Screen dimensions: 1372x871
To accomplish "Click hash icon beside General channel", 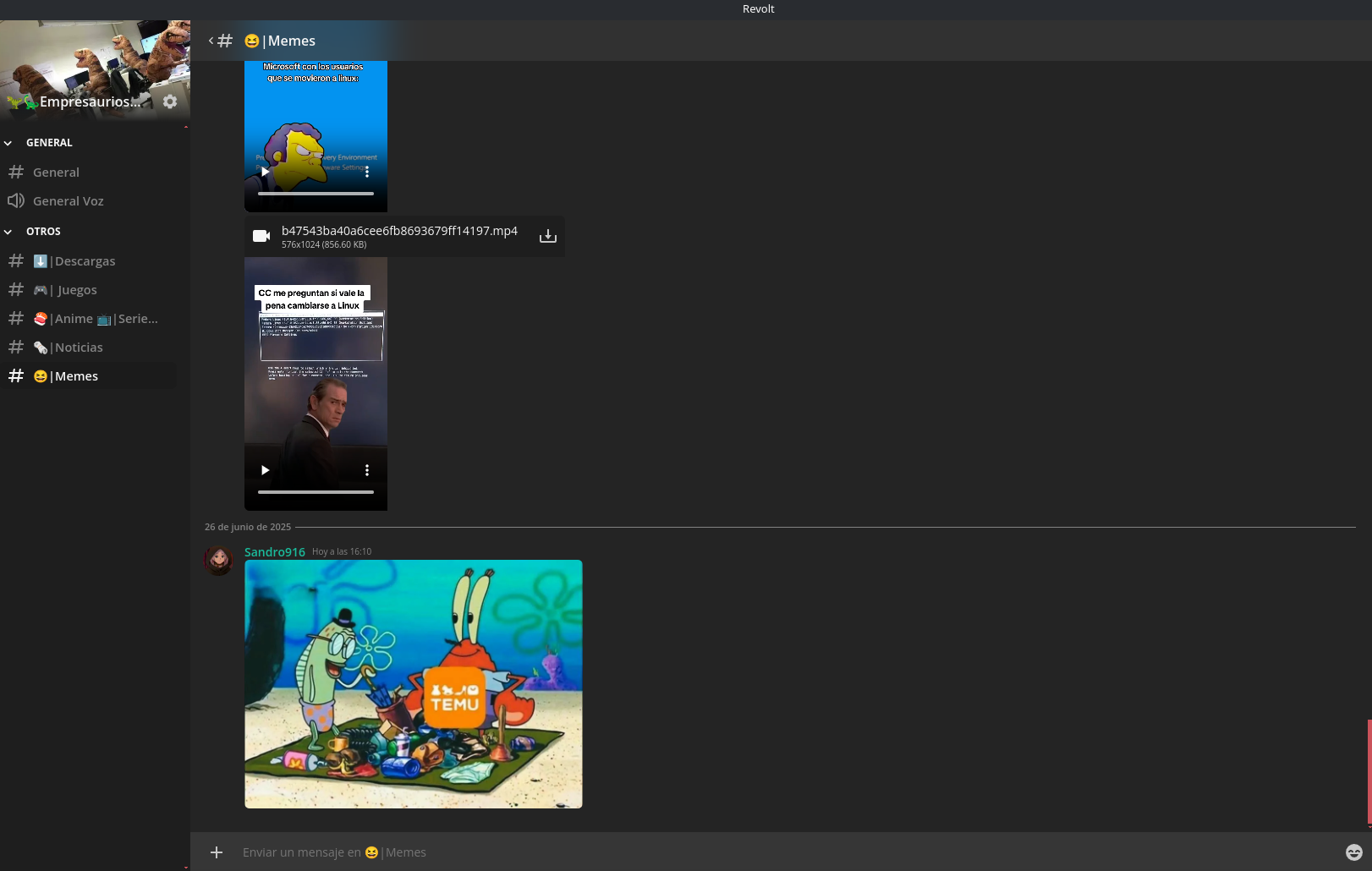I will coord(16,173).
